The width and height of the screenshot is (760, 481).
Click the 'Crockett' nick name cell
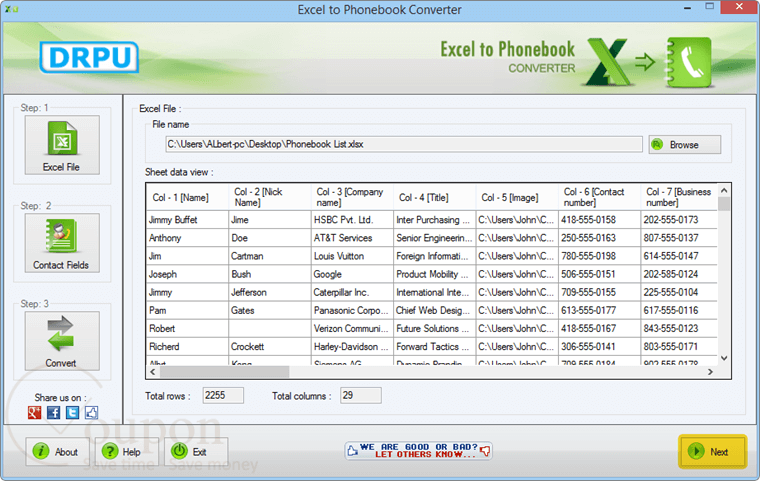(x=269, y=347)
